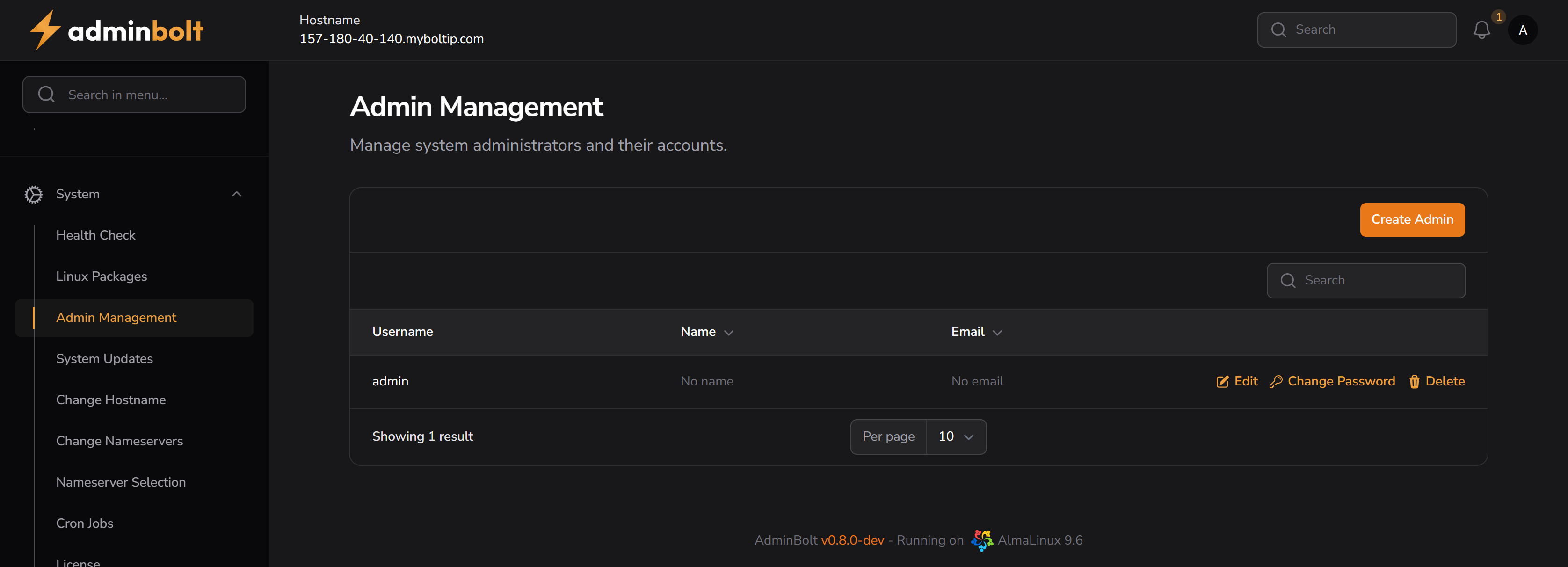This screenshot has height=567, width=1568.
Task: Sort by the Email column chevron
Action: click(x=997, y=333)
